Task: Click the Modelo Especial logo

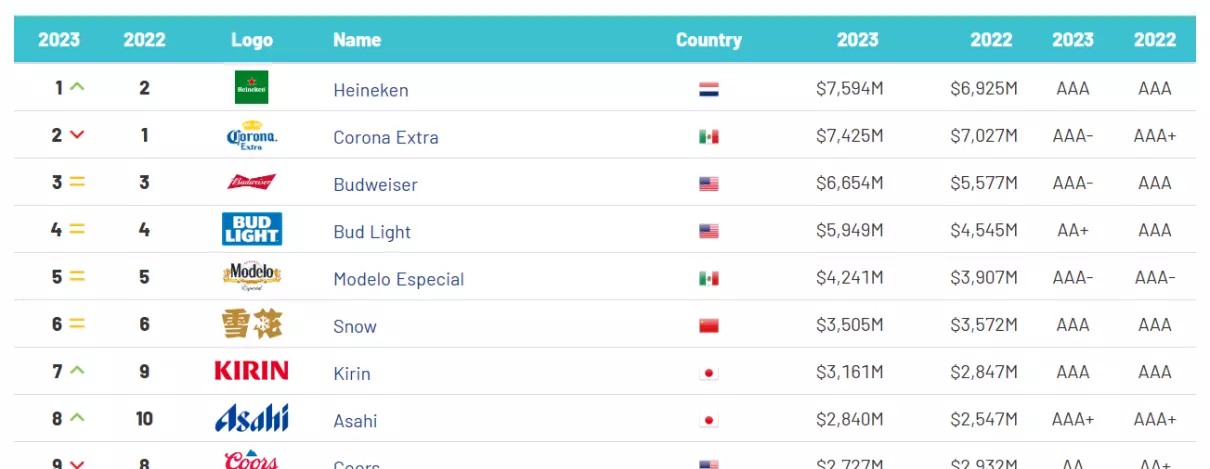Action: (251, 277)
